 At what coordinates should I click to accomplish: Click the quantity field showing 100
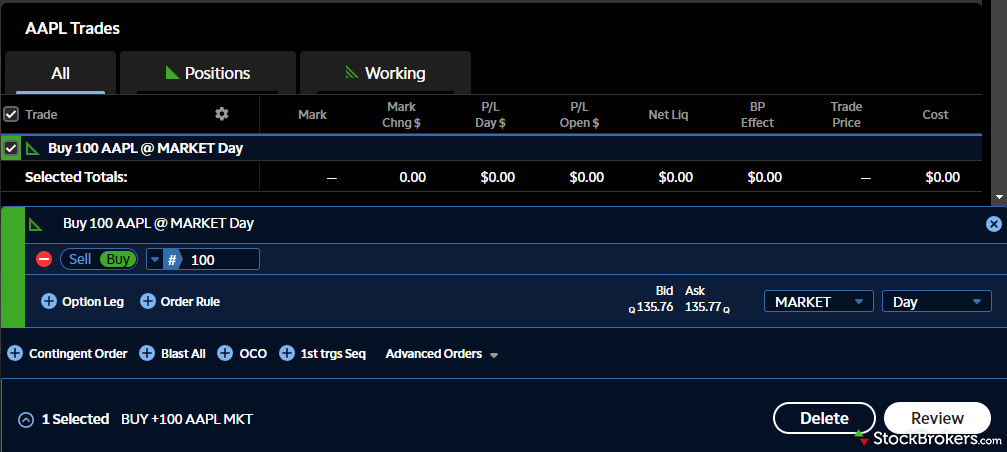[222, 259]
